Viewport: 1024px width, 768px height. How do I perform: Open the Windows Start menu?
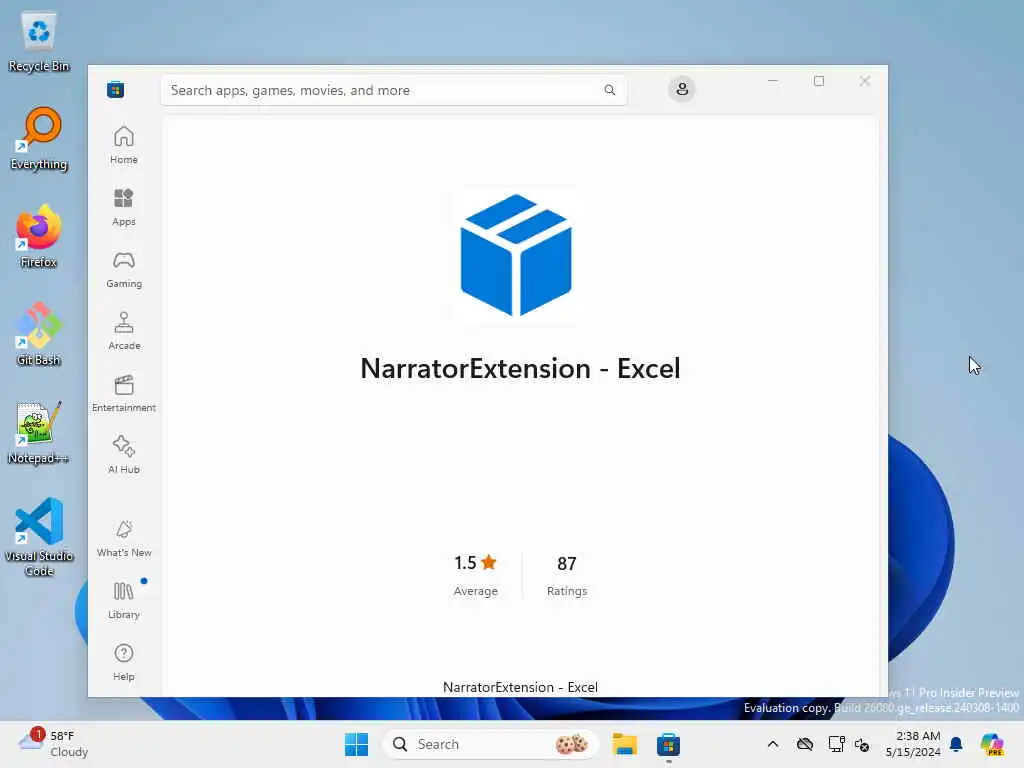click(357, 744)
